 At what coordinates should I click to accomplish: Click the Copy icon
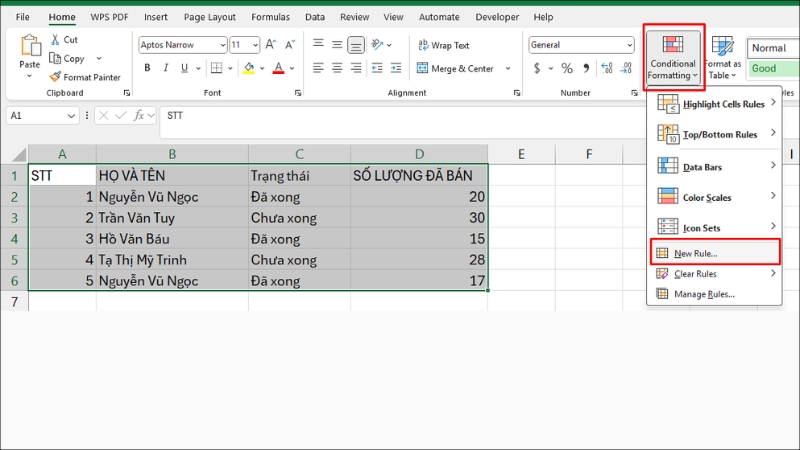tap(55, 58)
